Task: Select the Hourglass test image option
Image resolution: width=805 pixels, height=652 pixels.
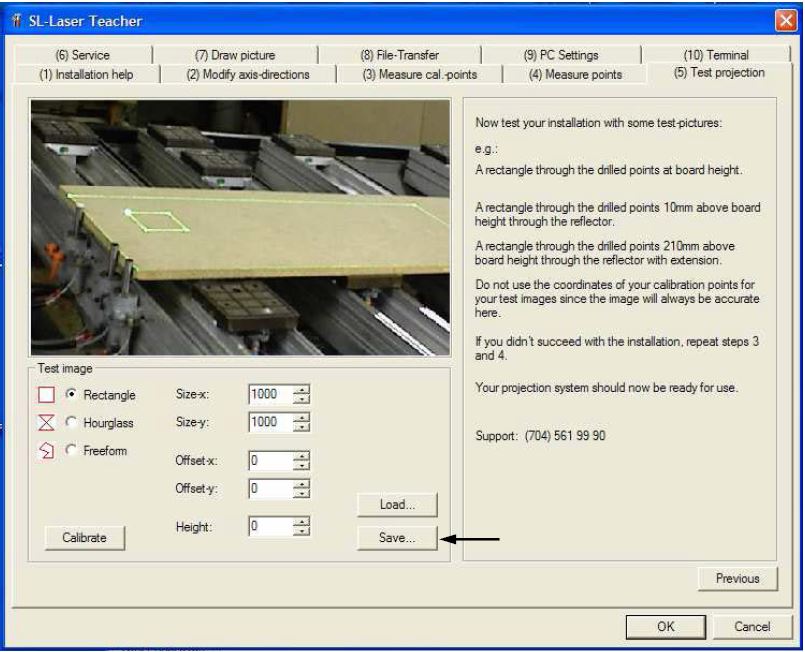Action: [x=71, y=423]
